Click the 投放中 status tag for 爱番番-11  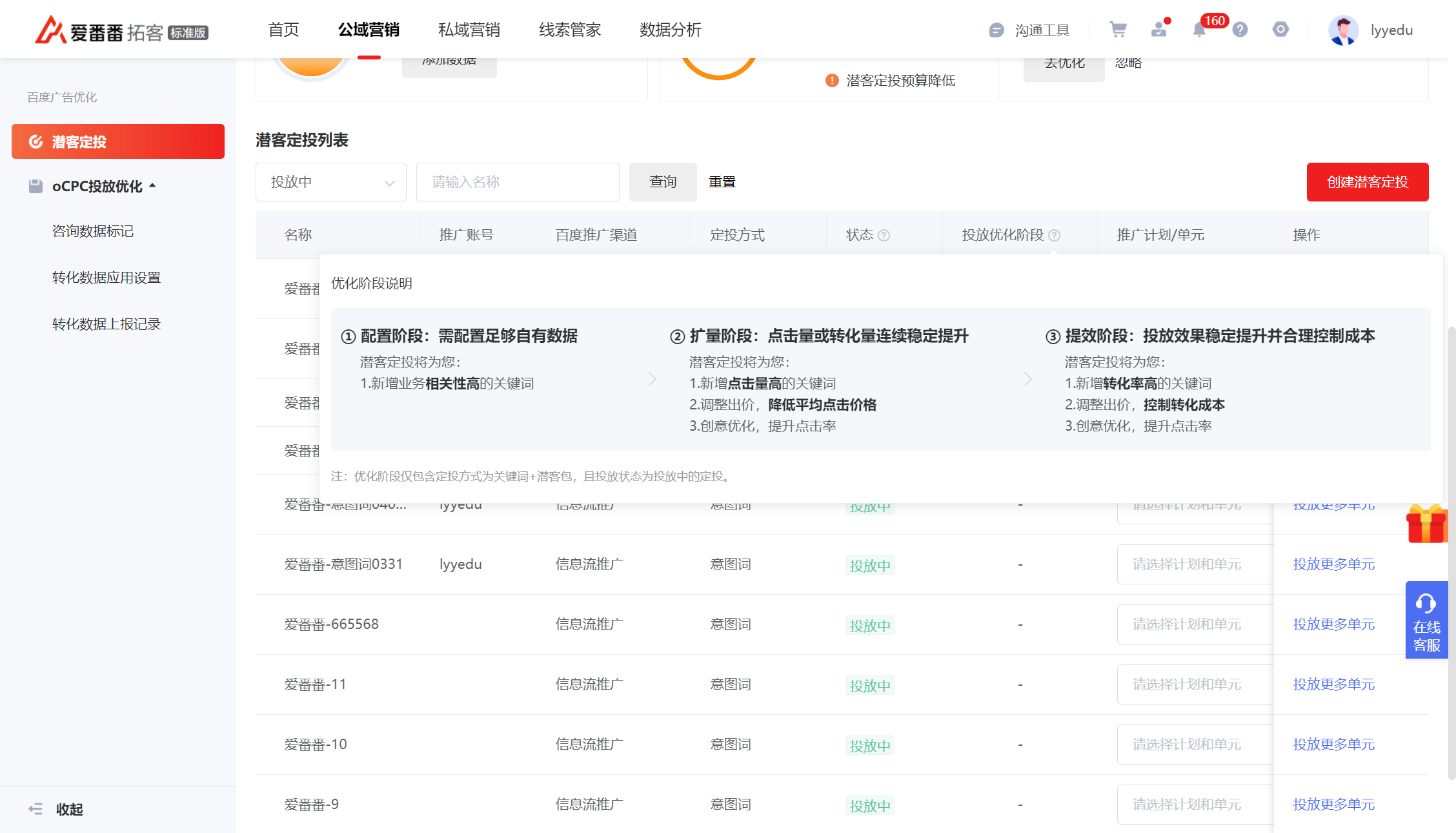click(870, 686)
